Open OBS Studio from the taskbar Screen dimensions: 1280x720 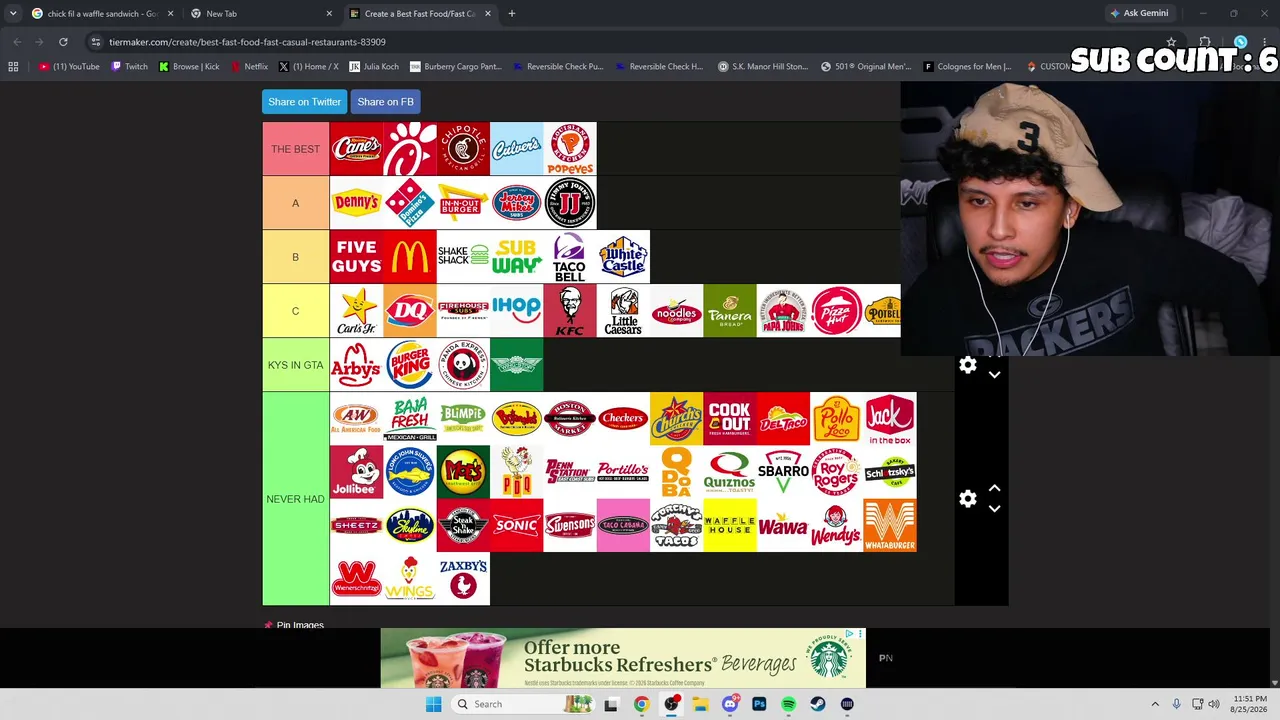pos(671,704)
